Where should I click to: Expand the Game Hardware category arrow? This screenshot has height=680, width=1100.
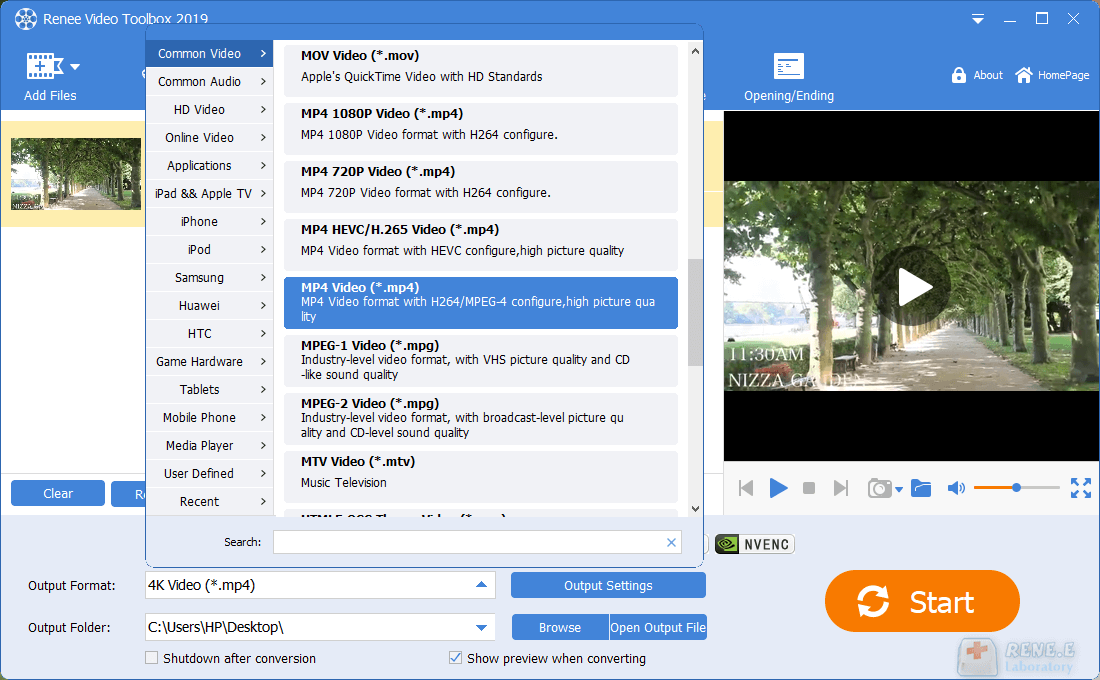coord(263,362)
